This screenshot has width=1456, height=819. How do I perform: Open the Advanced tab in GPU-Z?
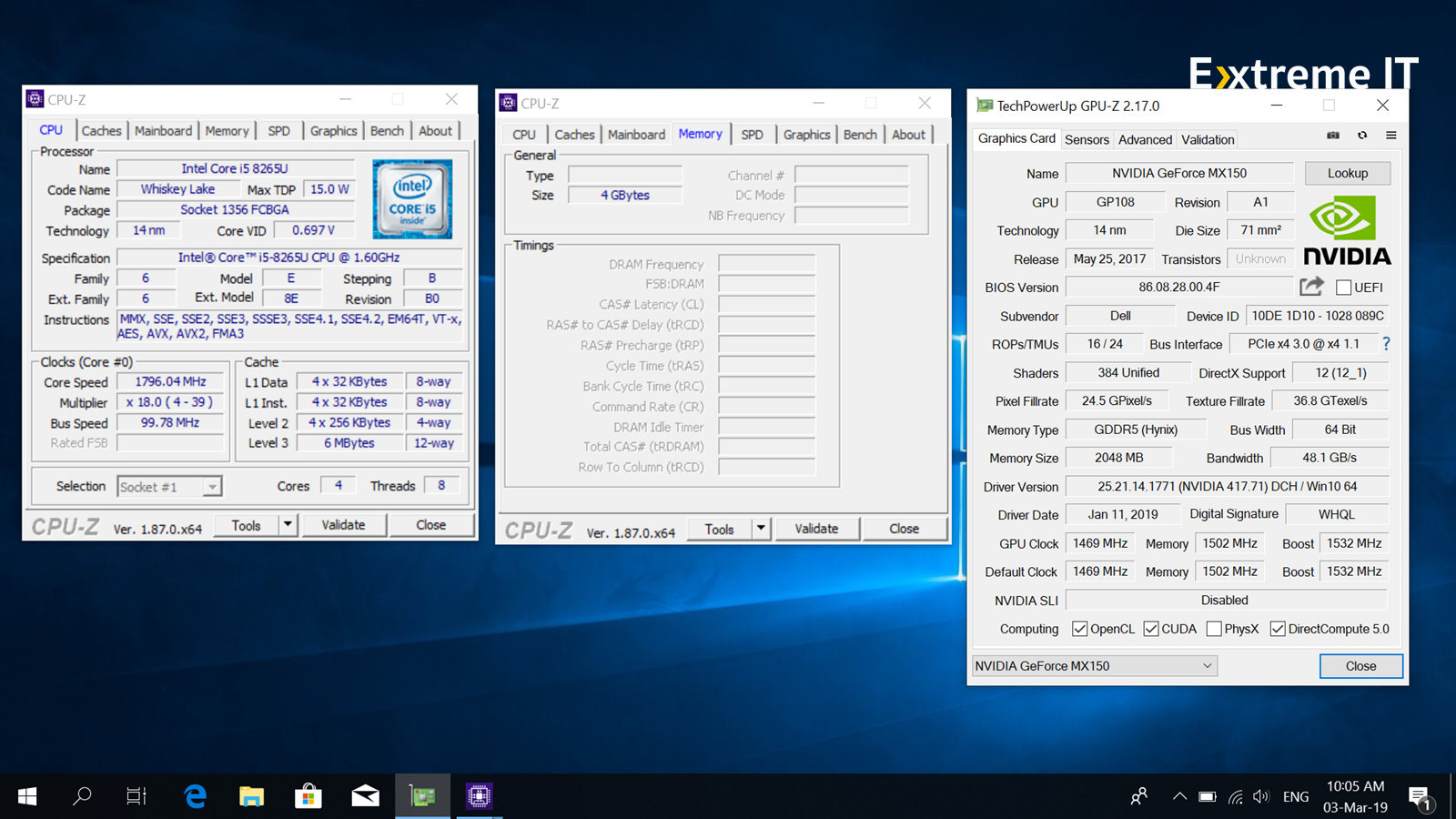1145,139
